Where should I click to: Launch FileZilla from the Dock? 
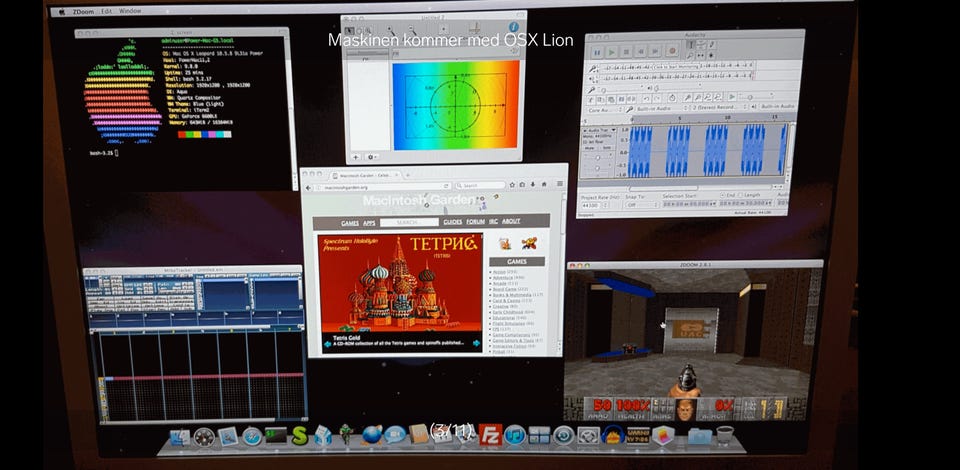(x=490, y=435)
